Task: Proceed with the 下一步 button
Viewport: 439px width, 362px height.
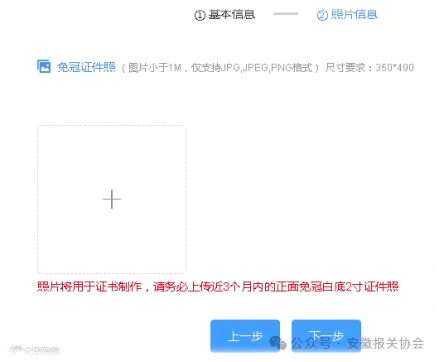Action: click(326, 336)
